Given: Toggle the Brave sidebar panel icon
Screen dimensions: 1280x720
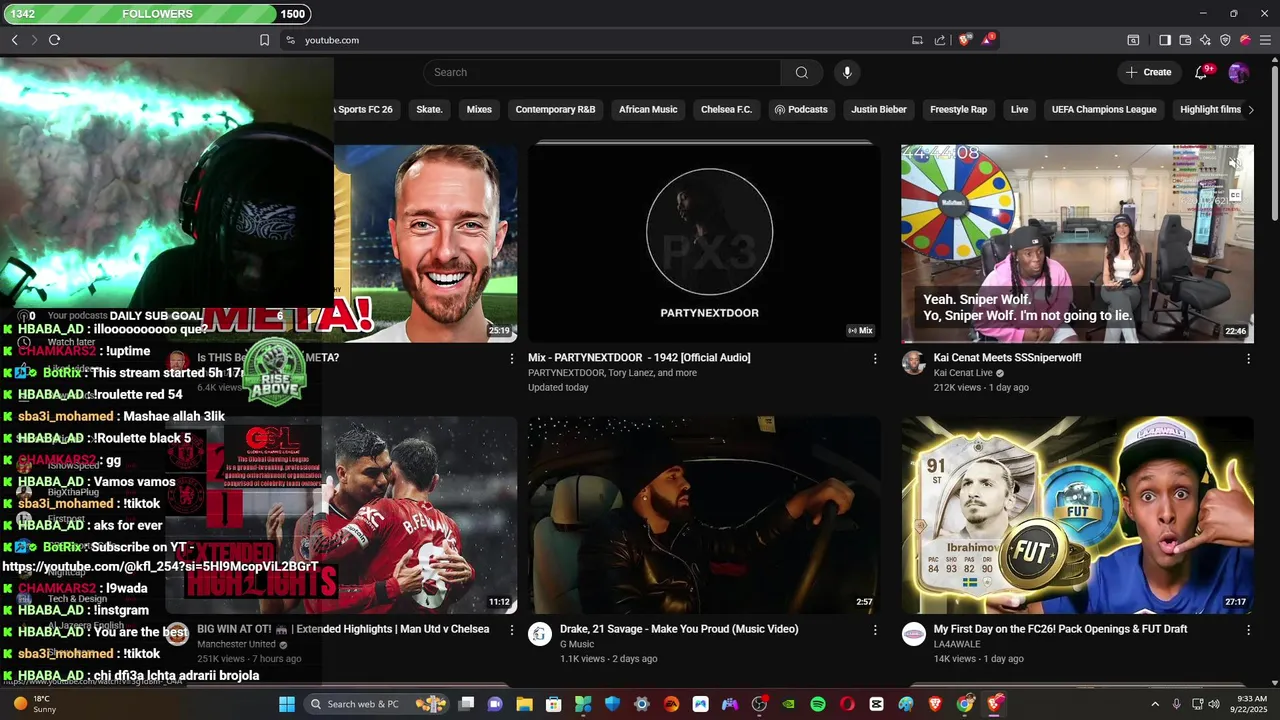Looking at the screenshot, I should click(1165, 40).
